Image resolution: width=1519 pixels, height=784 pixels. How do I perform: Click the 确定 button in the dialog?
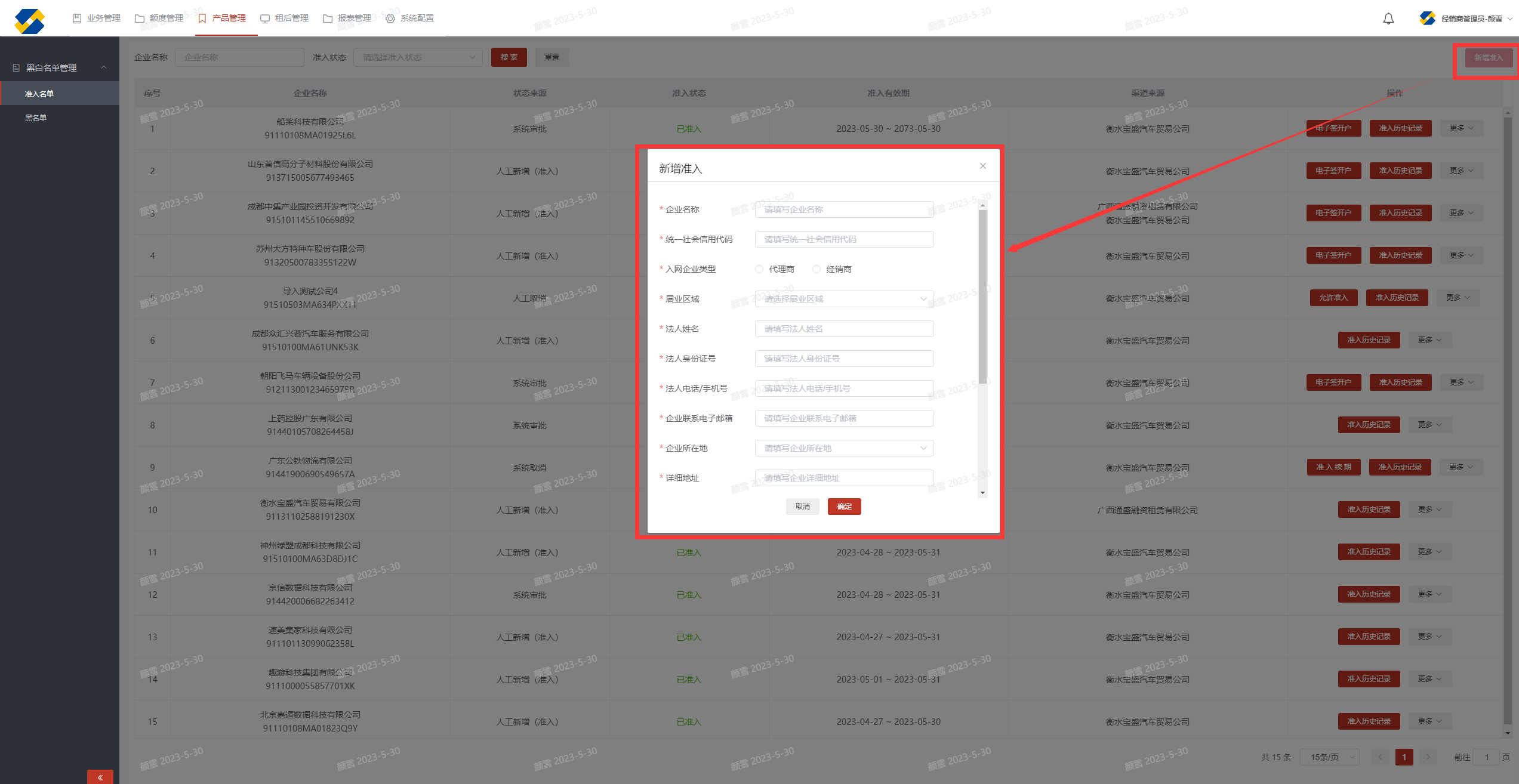844,507
